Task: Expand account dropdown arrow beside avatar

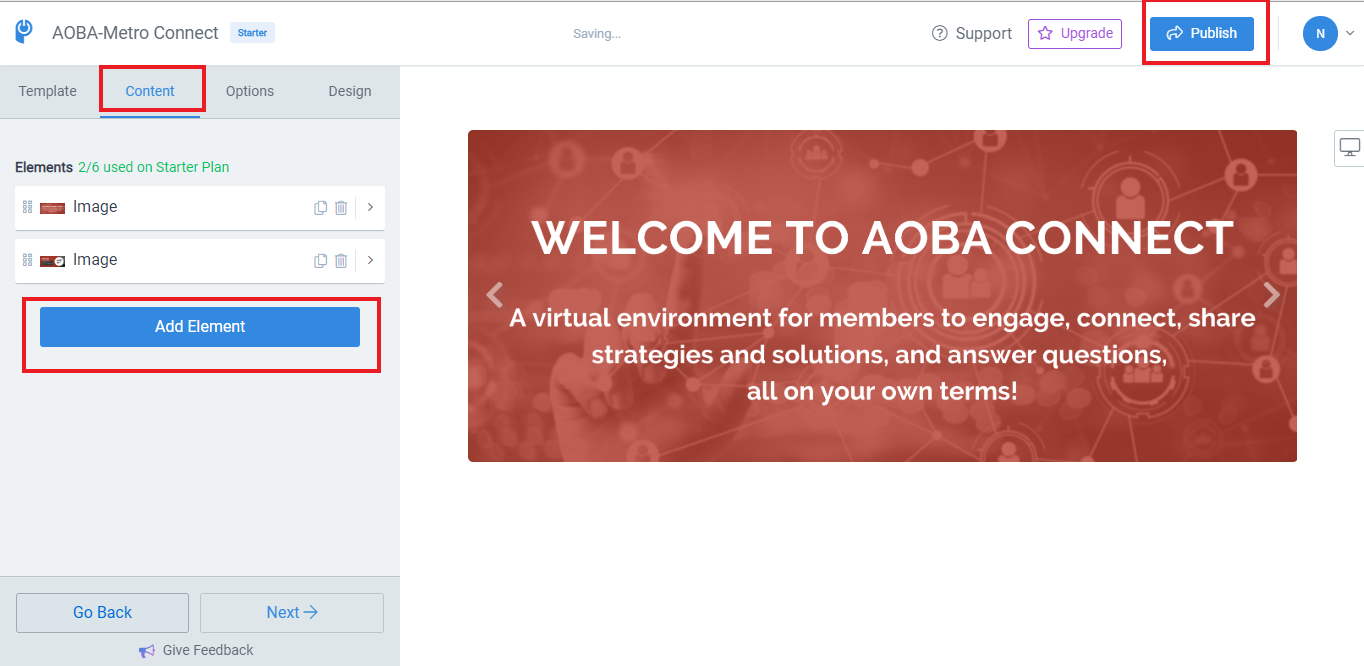Action: 1350,33
